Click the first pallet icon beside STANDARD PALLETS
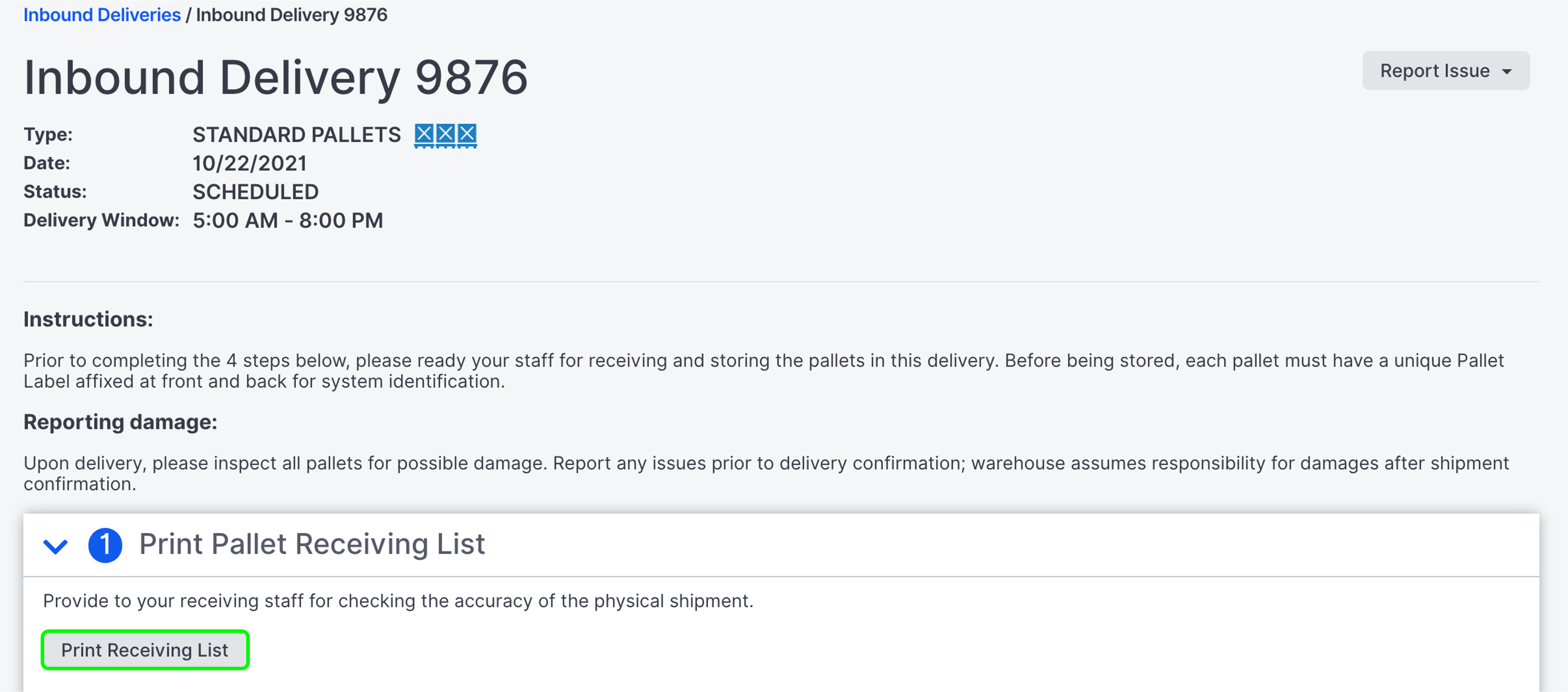 coord(424,134)
